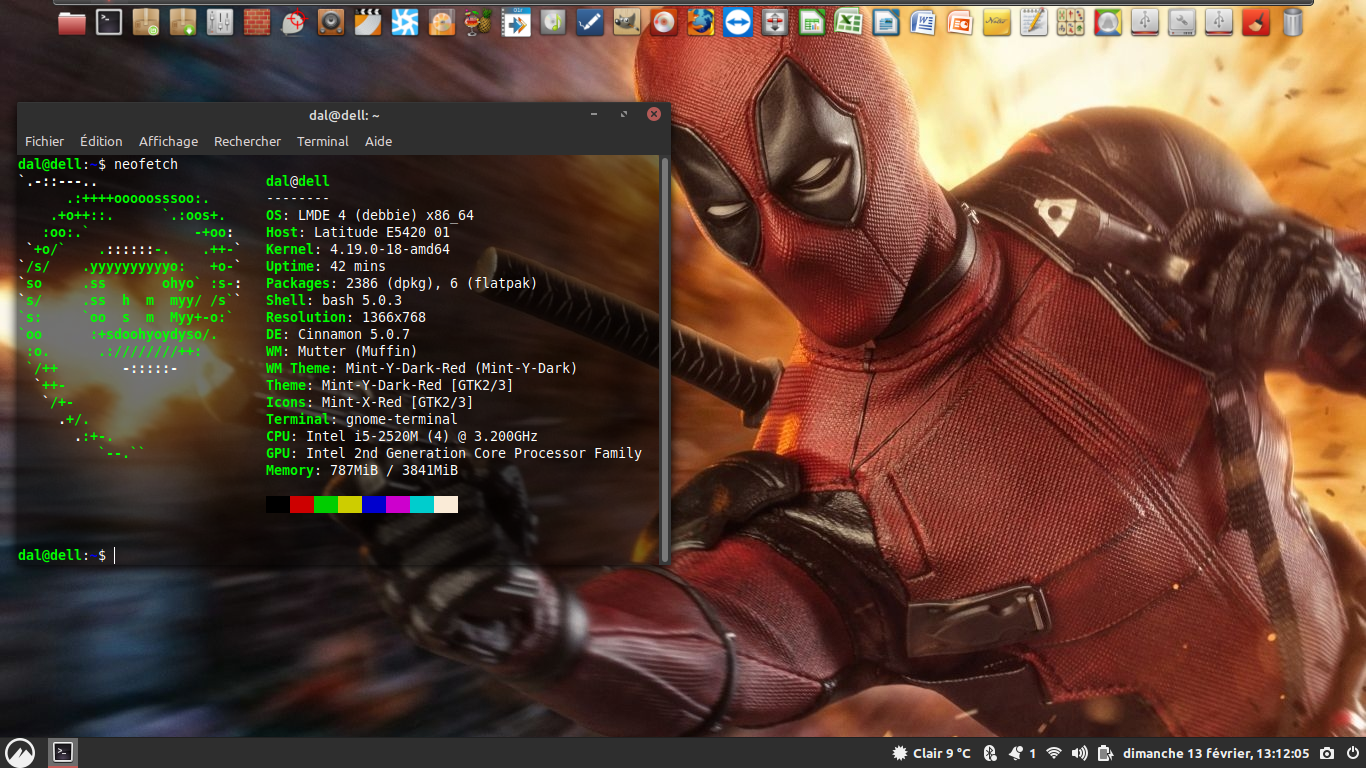
Task: Open the loudspeaker dock icon
Action: [331, 22]
